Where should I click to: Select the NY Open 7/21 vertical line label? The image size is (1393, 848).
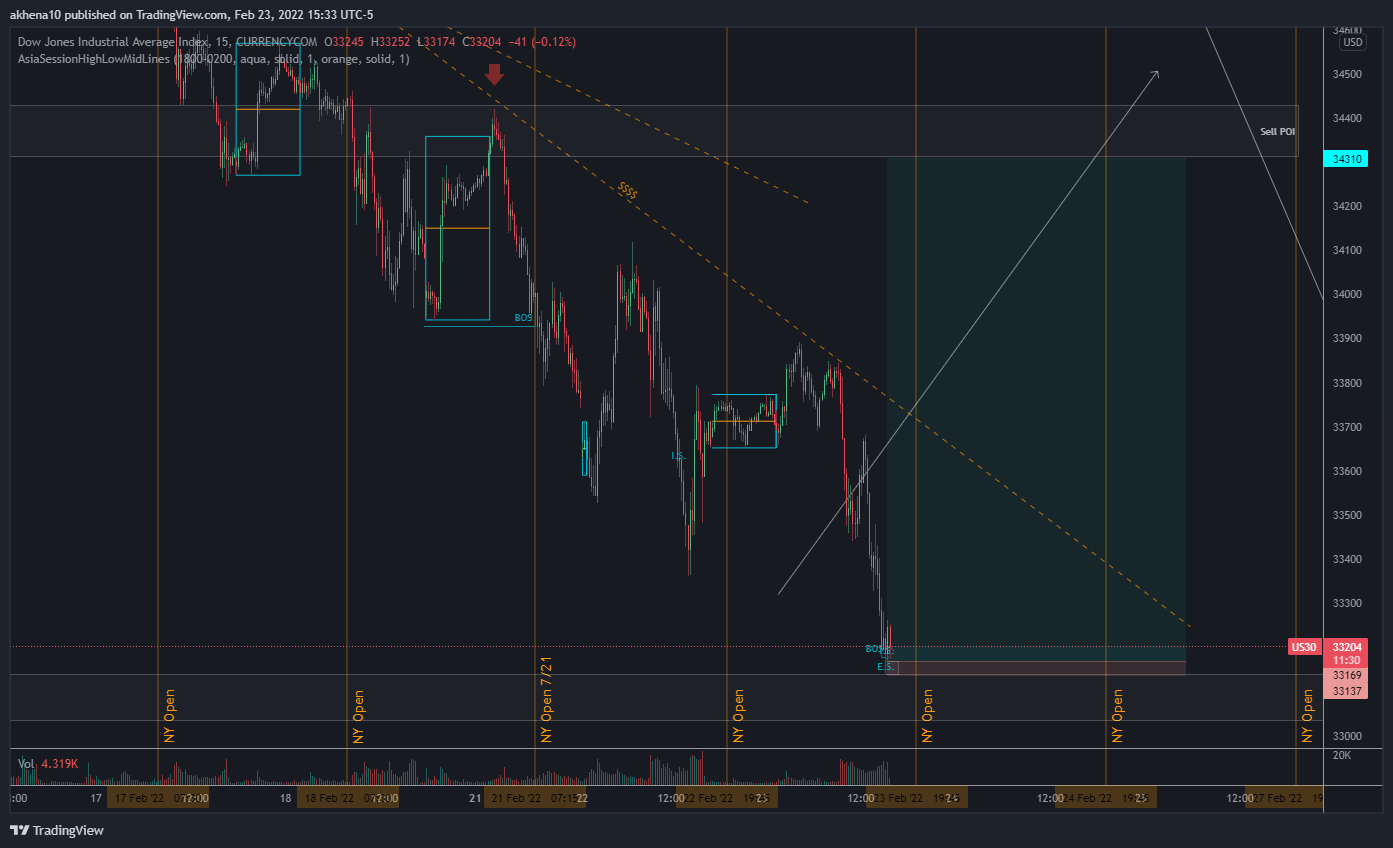pos(546,698)
